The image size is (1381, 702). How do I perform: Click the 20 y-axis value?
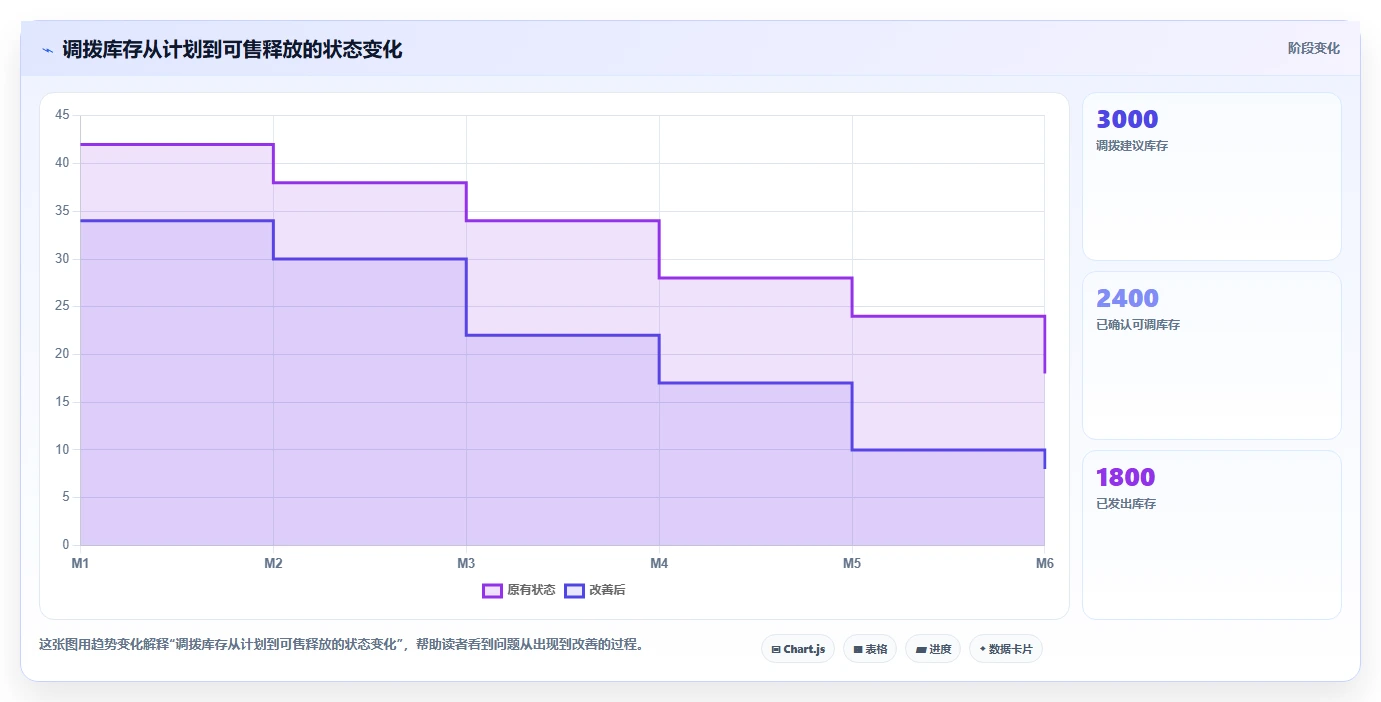(62, 354)
